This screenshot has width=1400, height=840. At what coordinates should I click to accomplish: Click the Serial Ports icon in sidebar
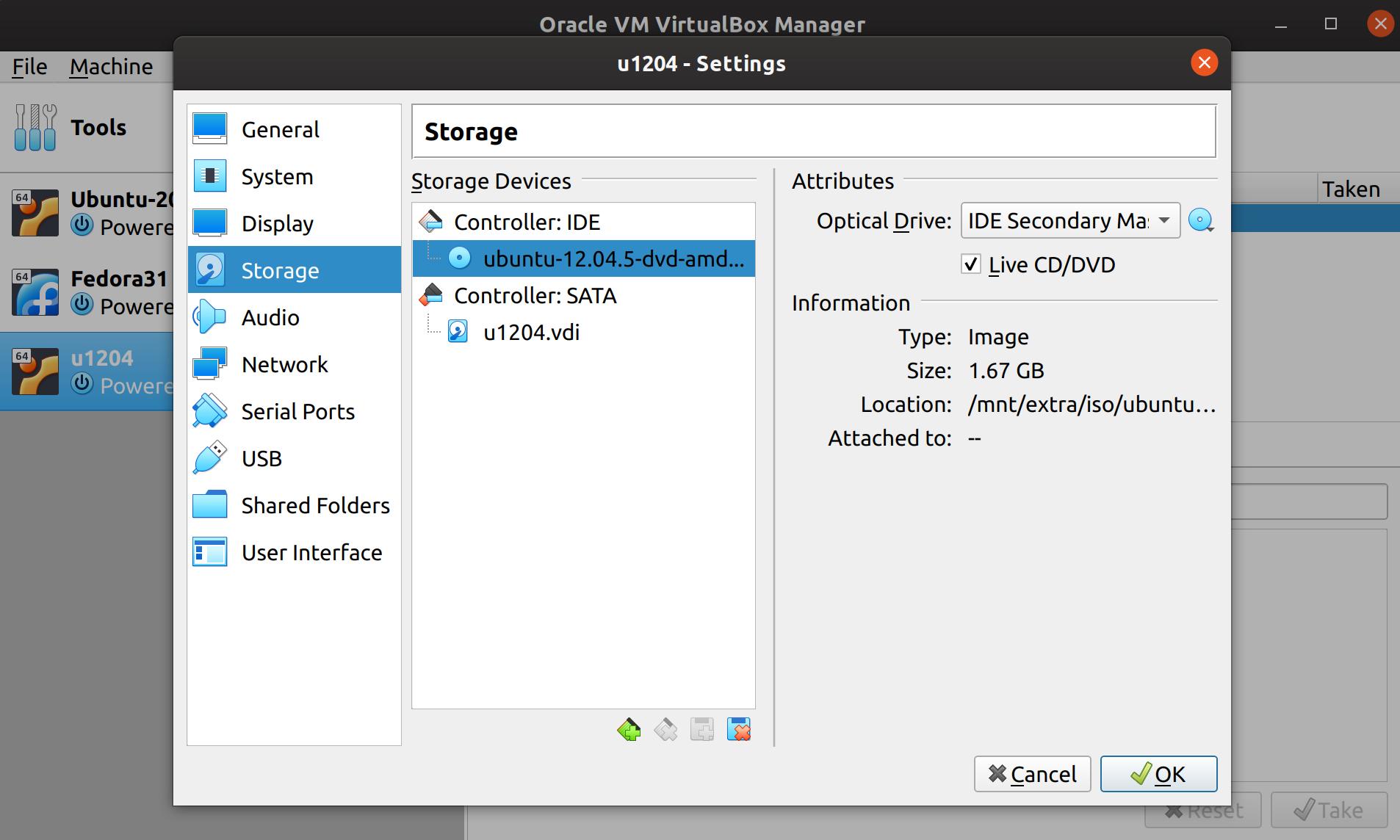pos(210,411)
